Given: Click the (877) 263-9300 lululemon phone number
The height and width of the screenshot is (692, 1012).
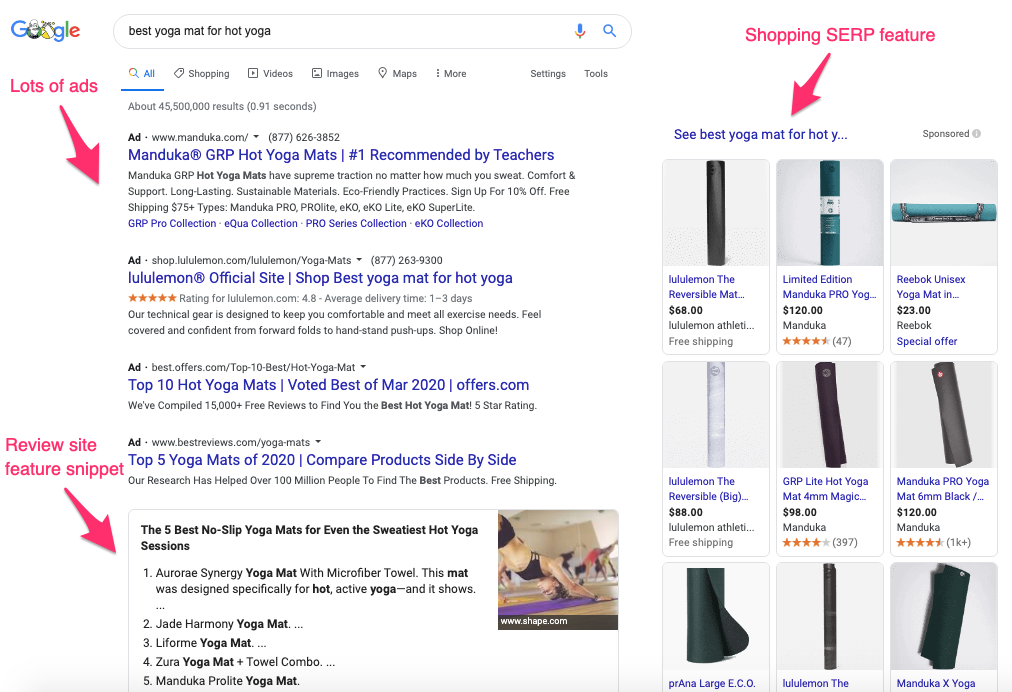Looking at the screenshot, I should [407, 261].
